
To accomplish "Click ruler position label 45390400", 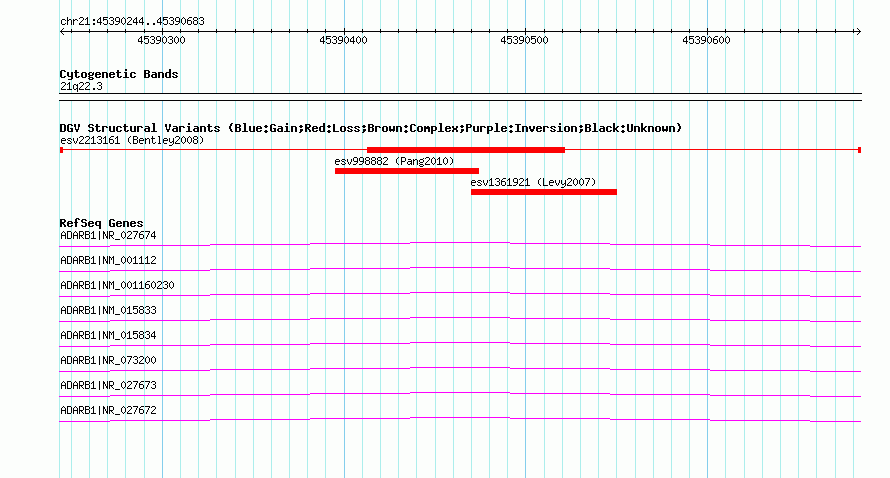I will pos(343,40).
